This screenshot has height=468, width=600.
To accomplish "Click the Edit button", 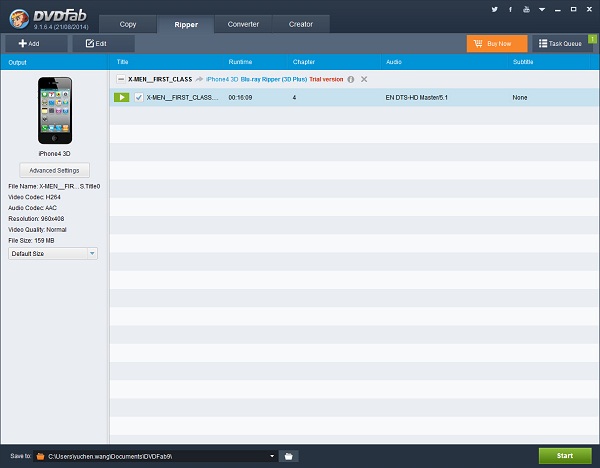I will coord(104,44).
